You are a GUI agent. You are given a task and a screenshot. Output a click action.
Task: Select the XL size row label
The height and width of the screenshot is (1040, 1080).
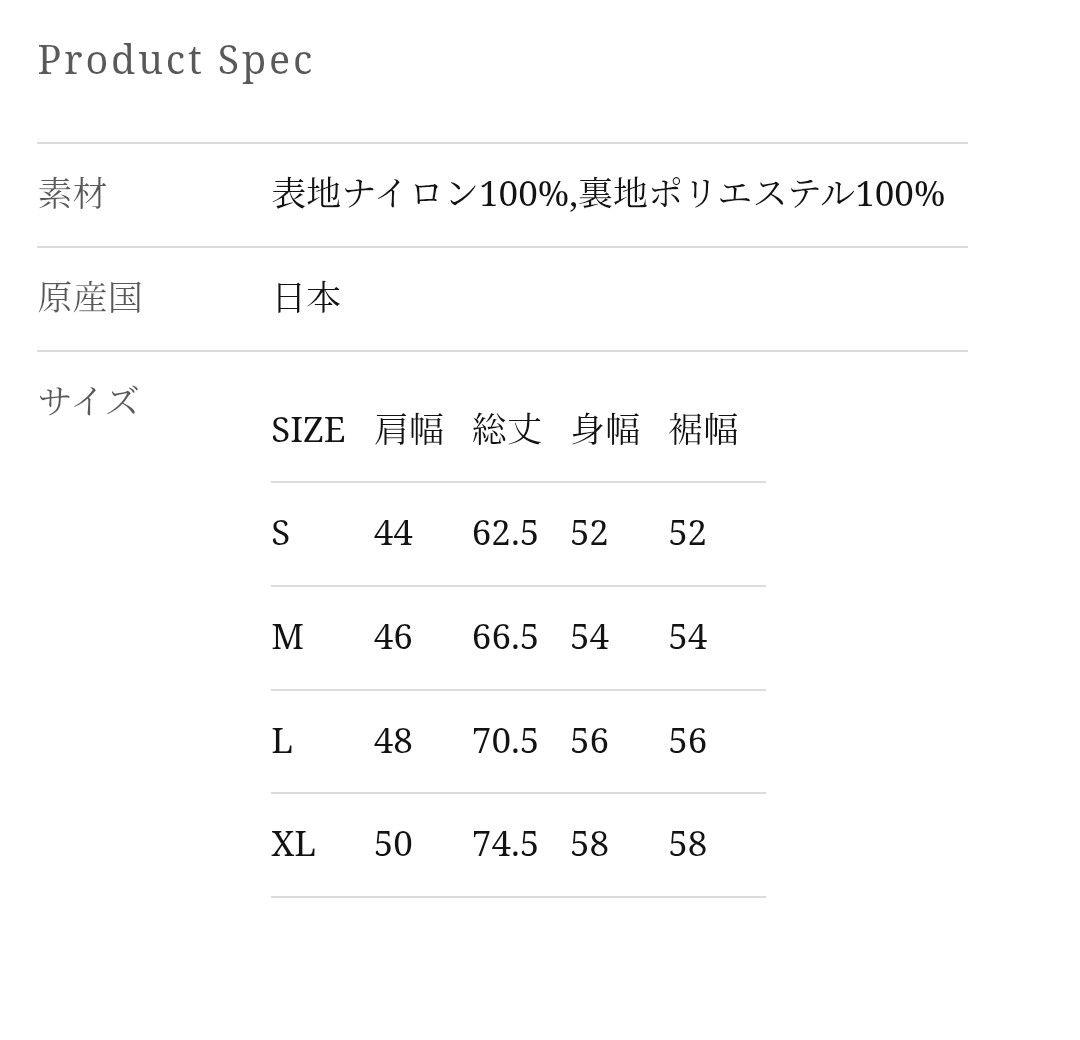293,844
